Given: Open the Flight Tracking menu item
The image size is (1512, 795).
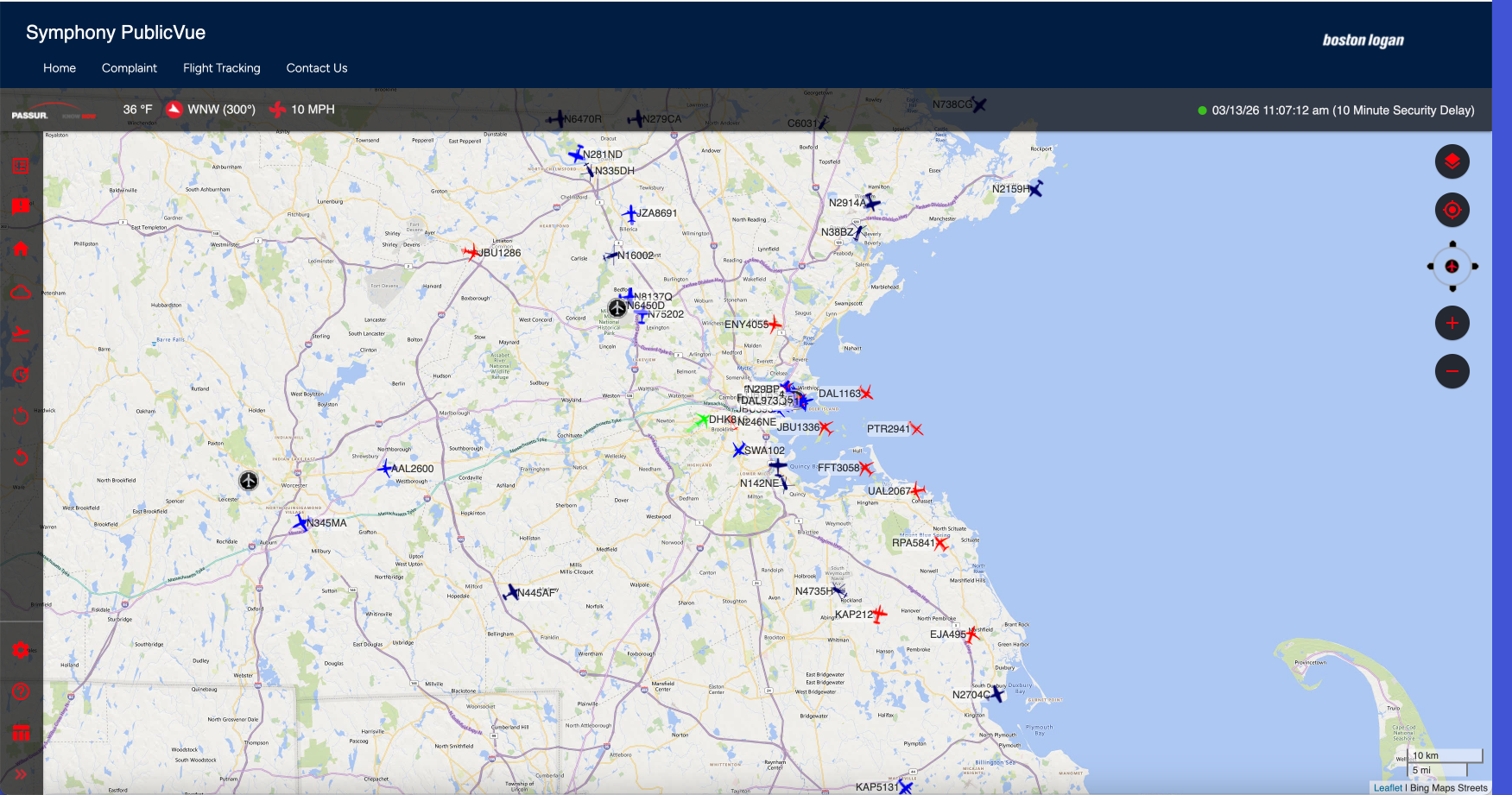Looking at the screenshot, I should pos(221,68).
